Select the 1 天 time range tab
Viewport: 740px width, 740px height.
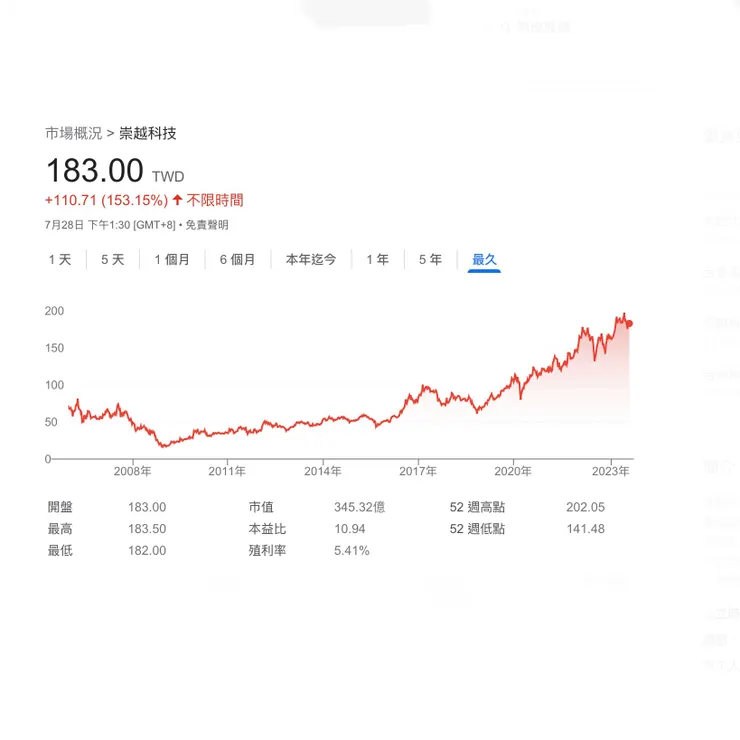pyautogui.click(x=60, y=260)
